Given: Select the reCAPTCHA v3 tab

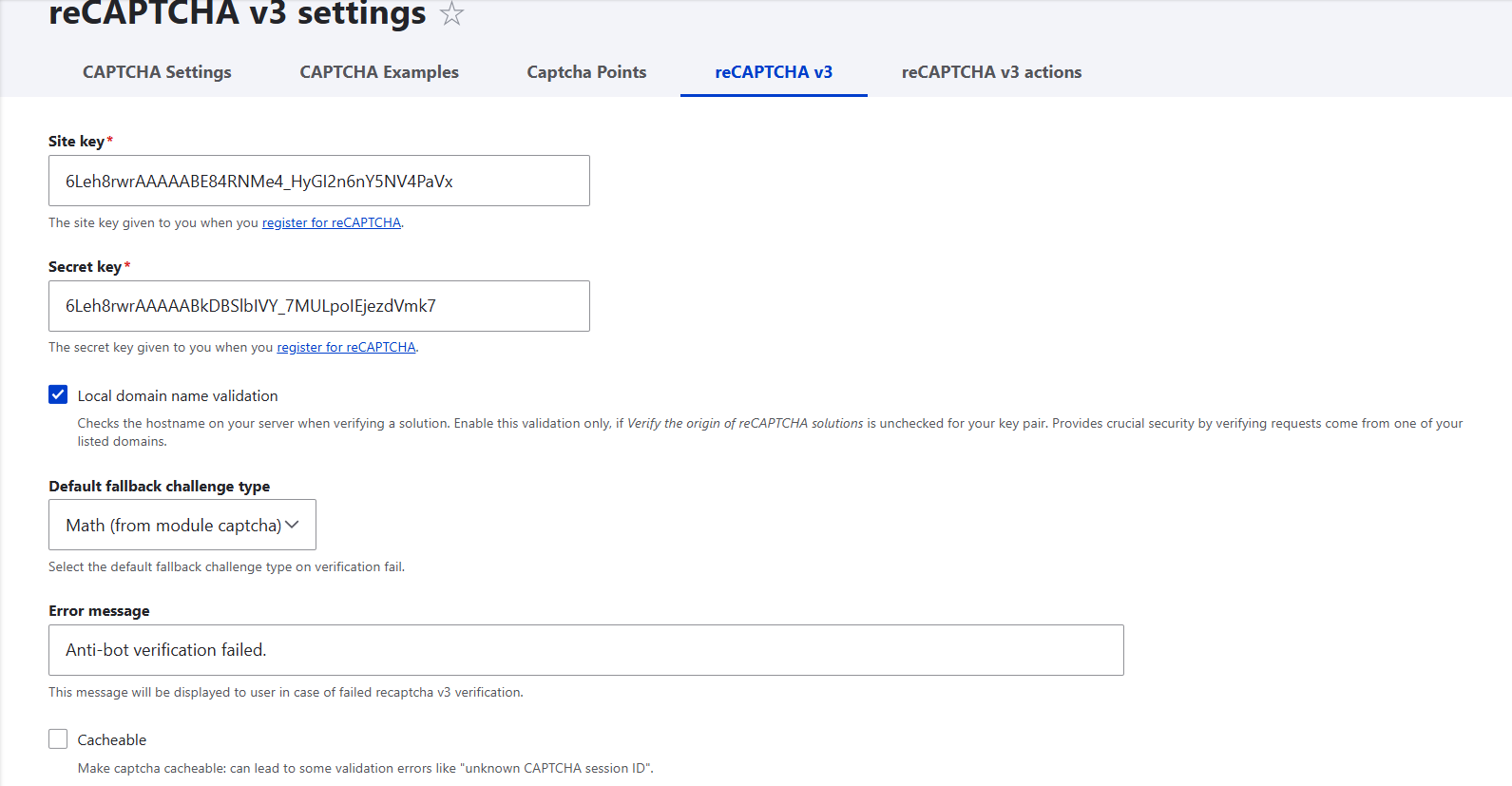Looking at the screenshot, I should pyautogui.click(x=774, y=72).
